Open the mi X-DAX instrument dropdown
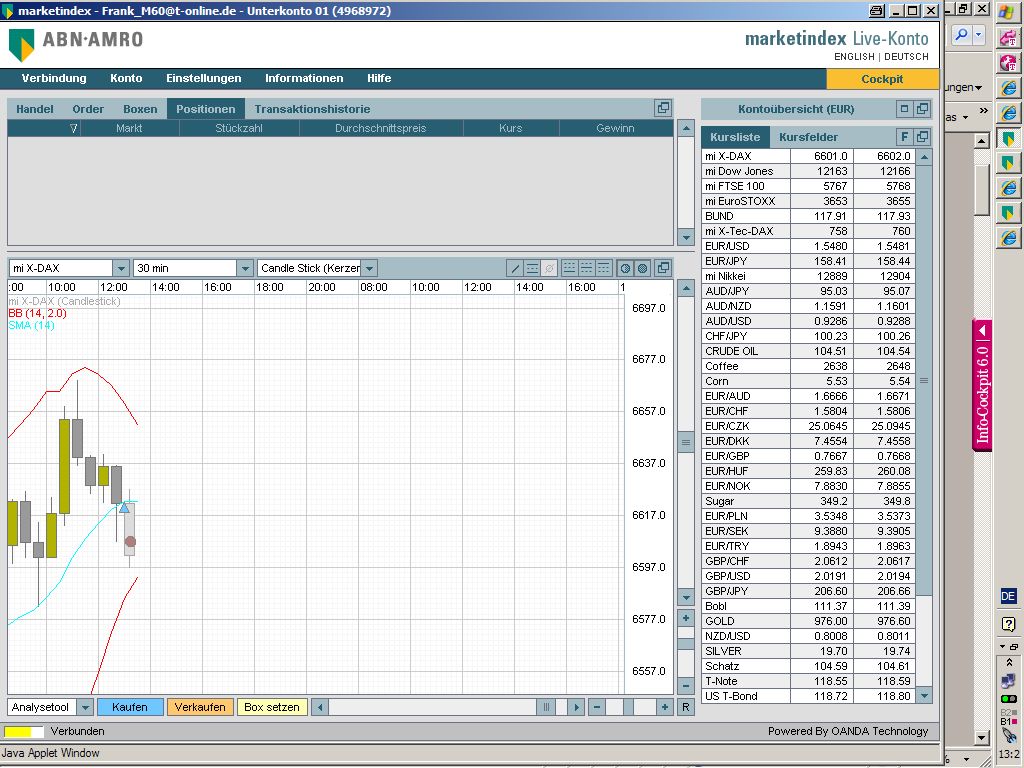Image resolution: width=1024 pixels, height=768 pixels. pos(121,268)
